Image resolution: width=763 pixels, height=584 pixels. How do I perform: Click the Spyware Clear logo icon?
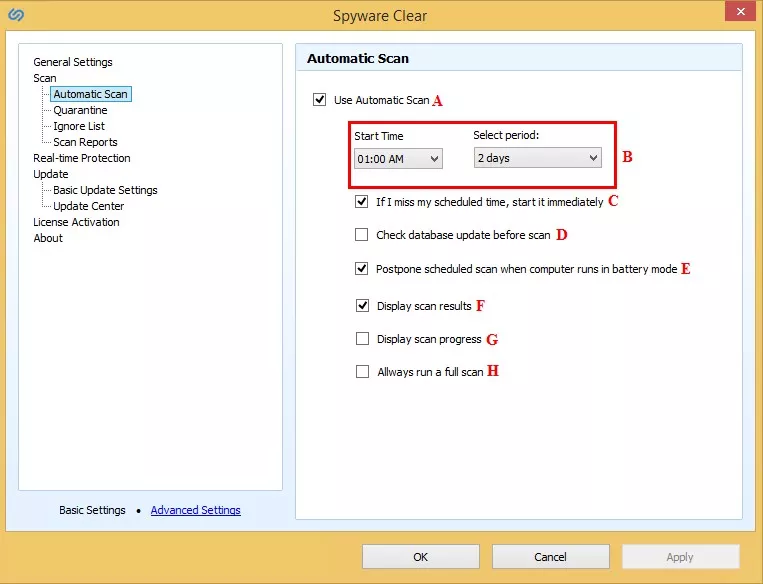16,15
